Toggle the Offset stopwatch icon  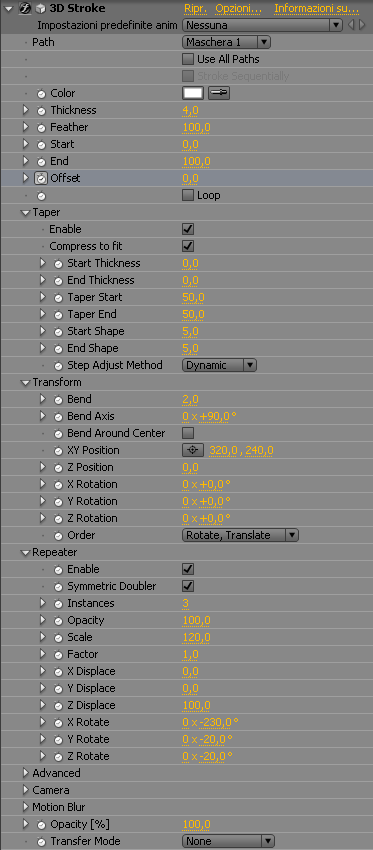click(41, 178)
